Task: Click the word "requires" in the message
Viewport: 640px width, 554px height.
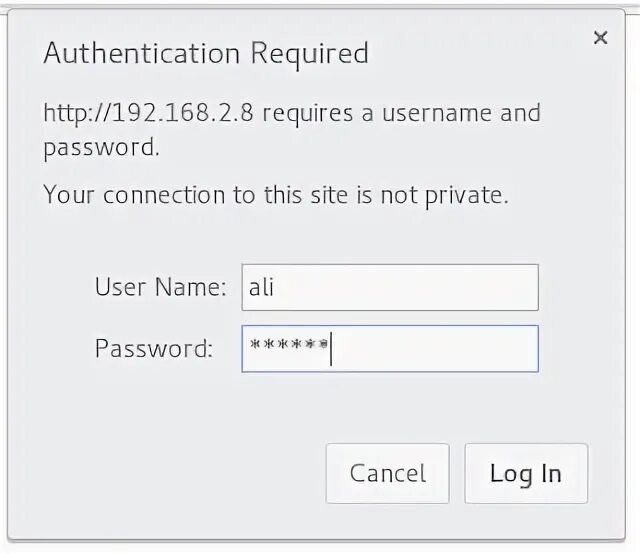Action: tap(313, 112)
